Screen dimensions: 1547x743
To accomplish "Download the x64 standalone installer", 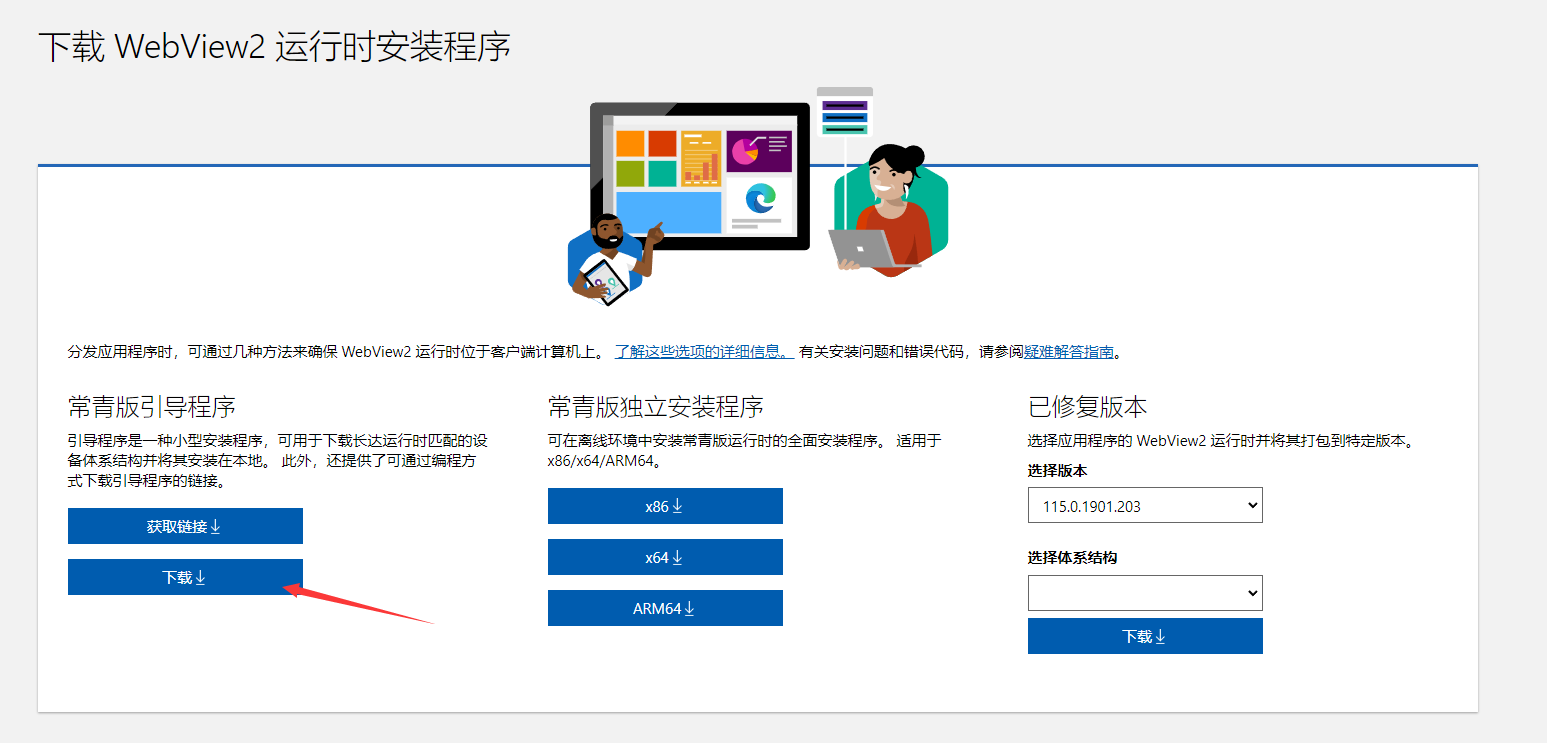I will (665, 557).
